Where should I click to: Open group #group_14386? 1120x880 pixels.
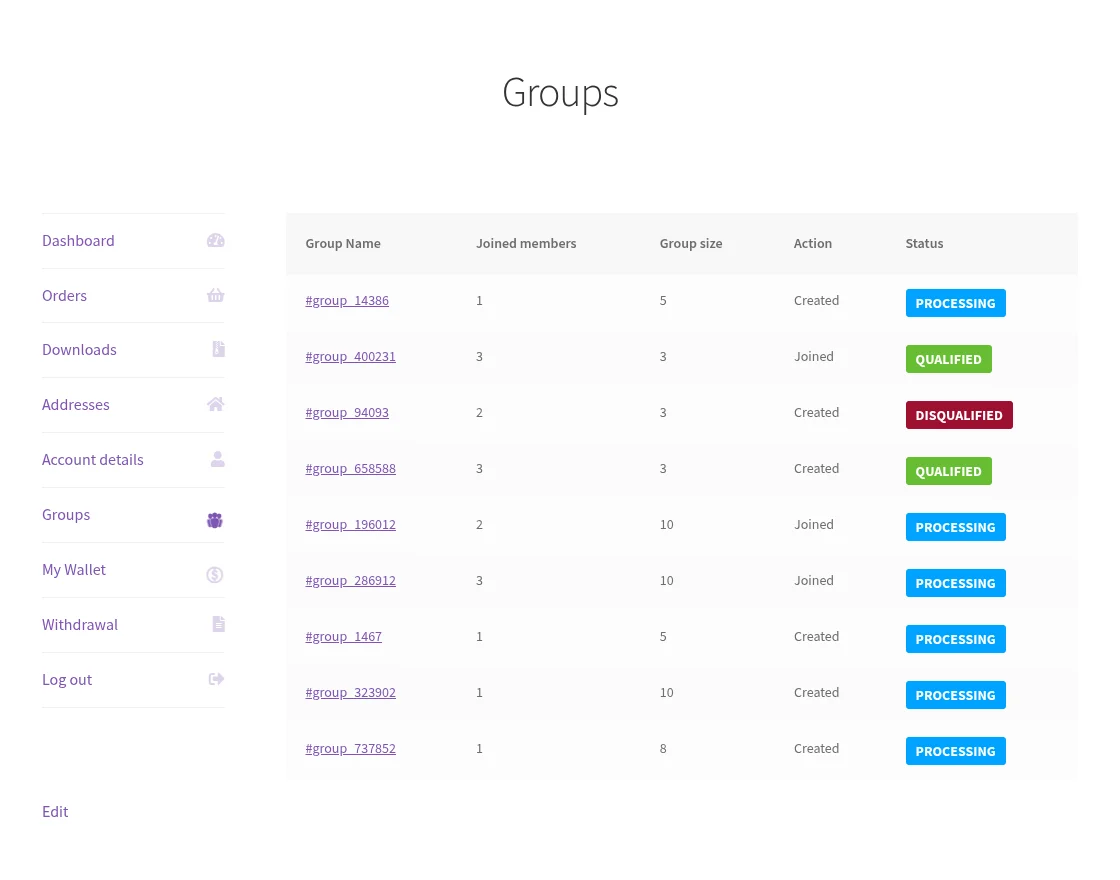tap(347, 300)
